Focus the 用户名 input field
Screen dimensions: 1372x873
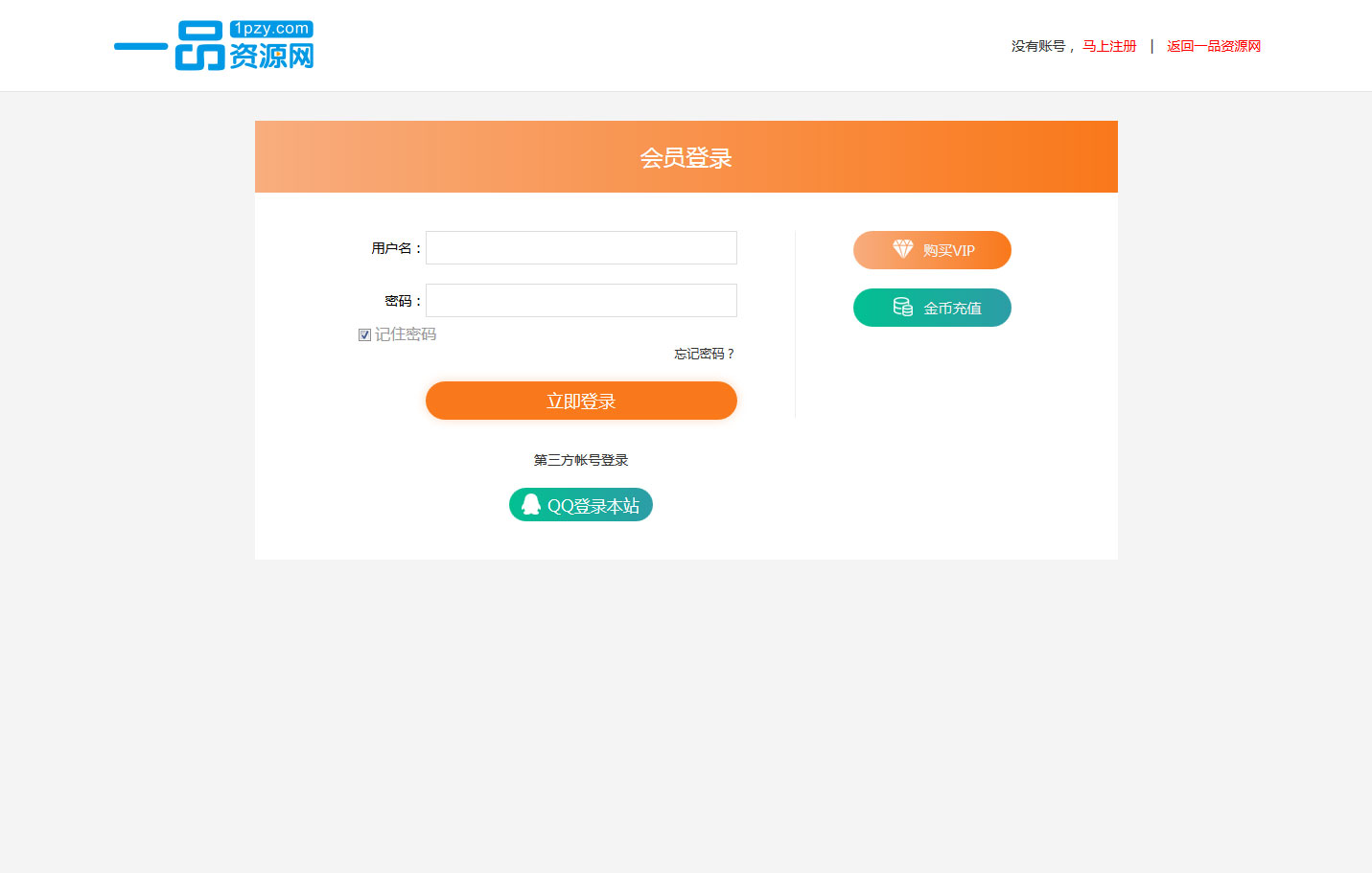coord(581,247)
